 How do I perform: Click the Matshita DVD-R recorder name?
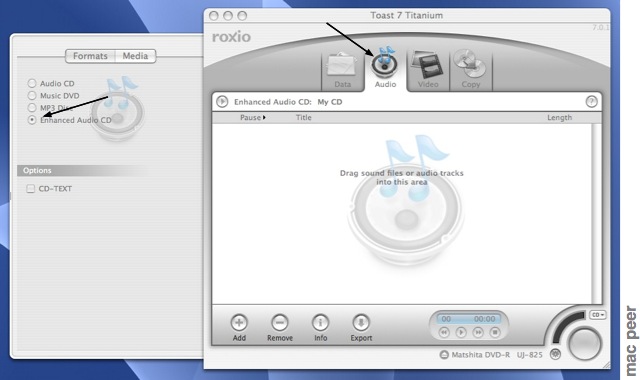480,355
